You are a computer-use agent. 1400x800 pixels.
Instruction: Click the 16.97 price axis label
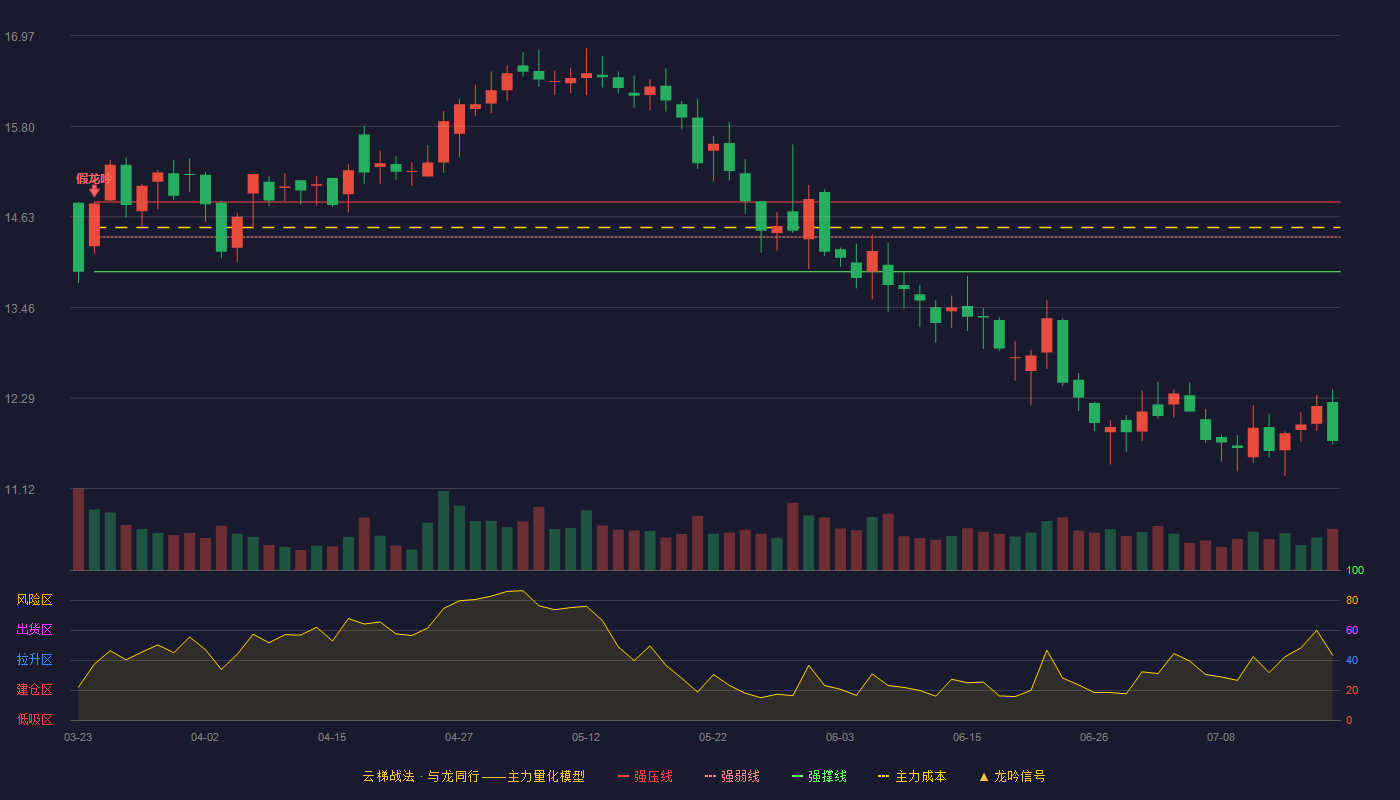pos(20,37)
